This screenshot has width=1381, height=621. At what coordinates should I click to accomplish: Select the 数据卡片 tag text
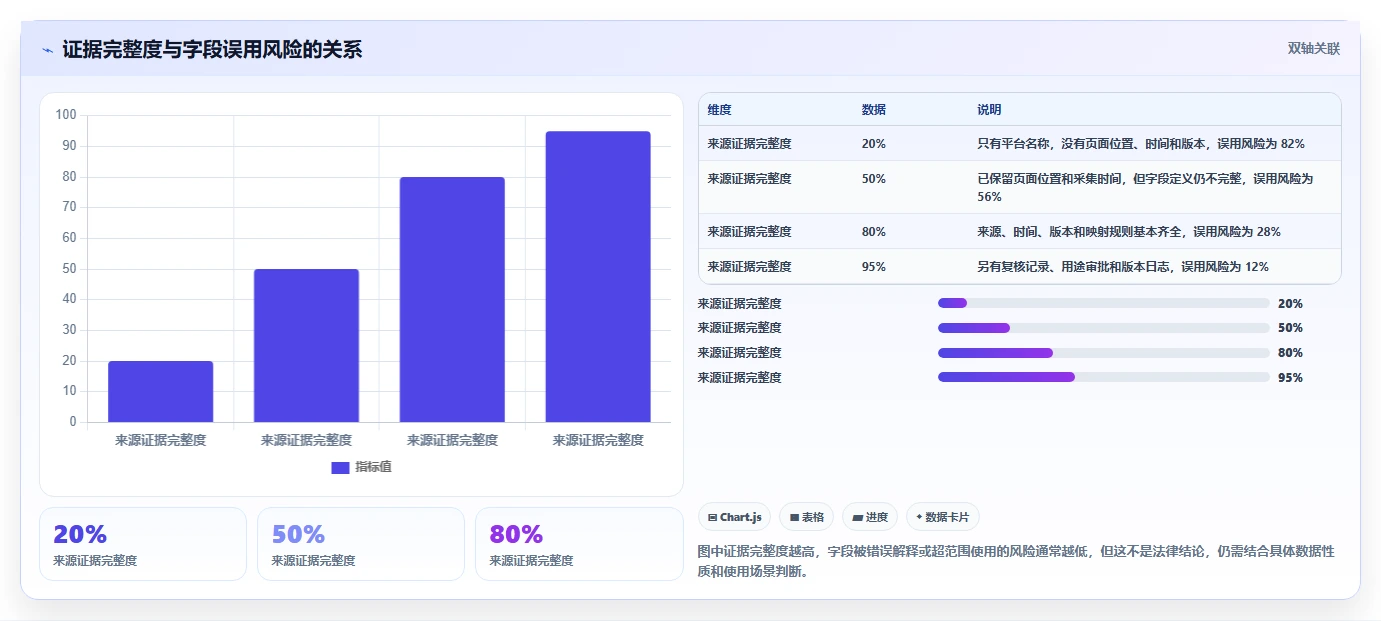(948, 517)
